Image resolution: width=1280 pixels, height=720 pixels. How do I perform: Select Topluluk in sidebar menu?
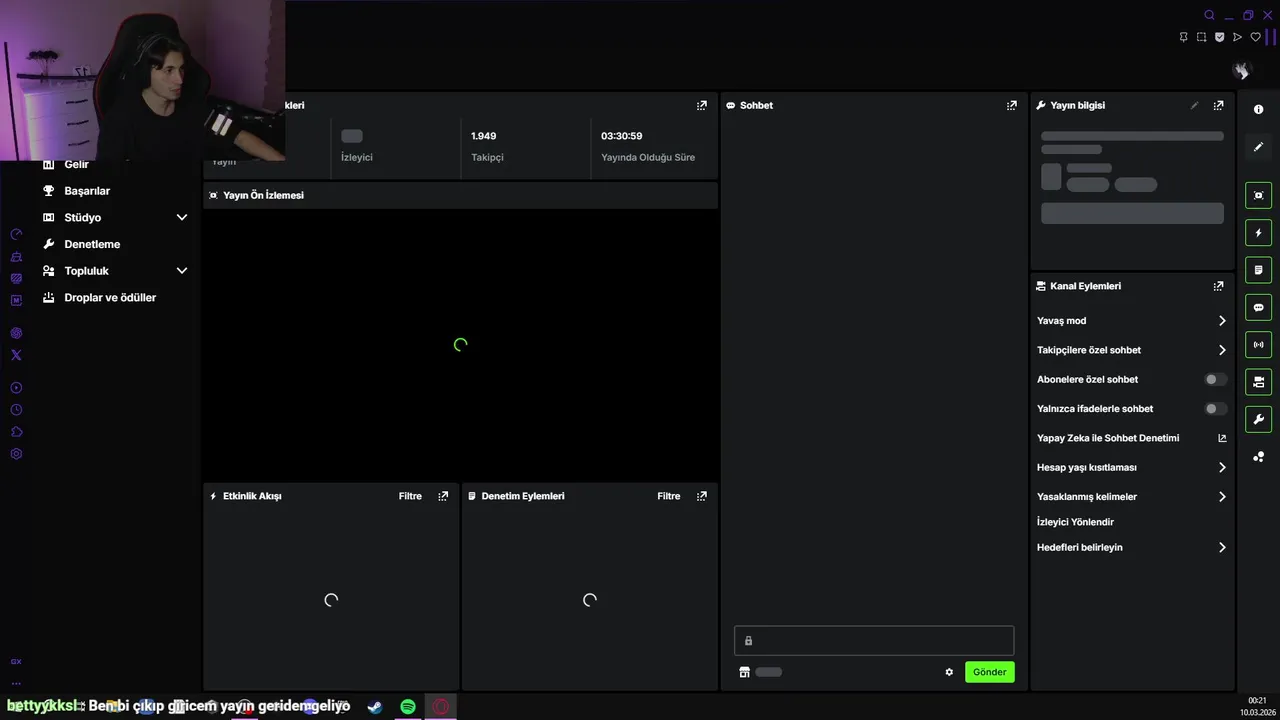86,271
